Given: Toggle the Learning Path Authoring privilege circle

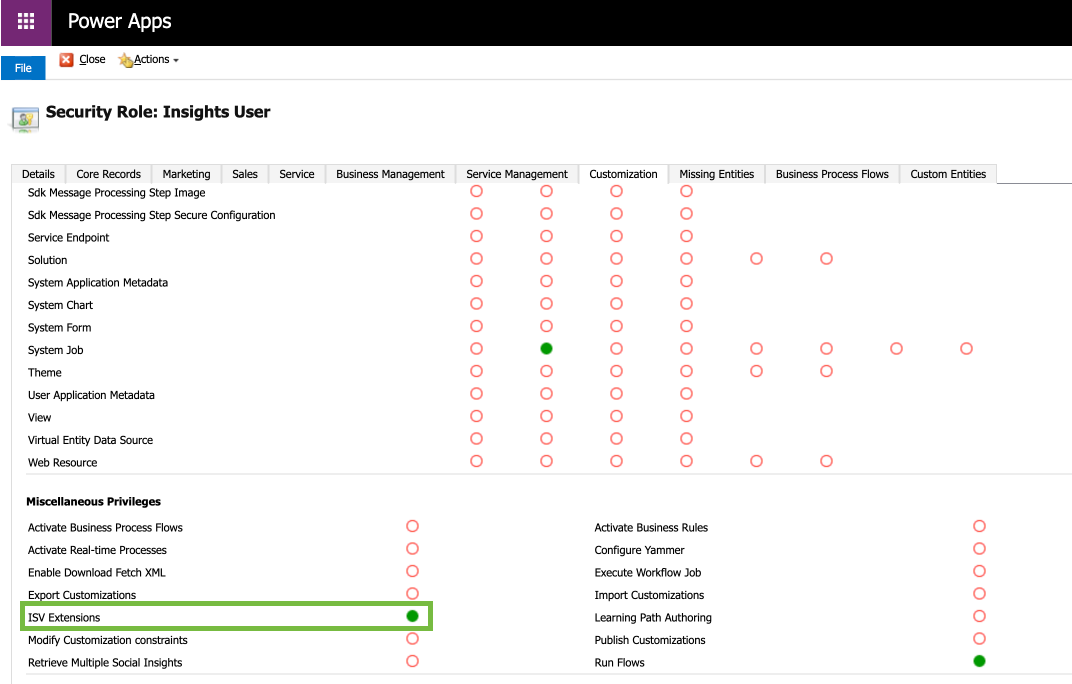Looking at the screenshot, I should pos(980,616).
